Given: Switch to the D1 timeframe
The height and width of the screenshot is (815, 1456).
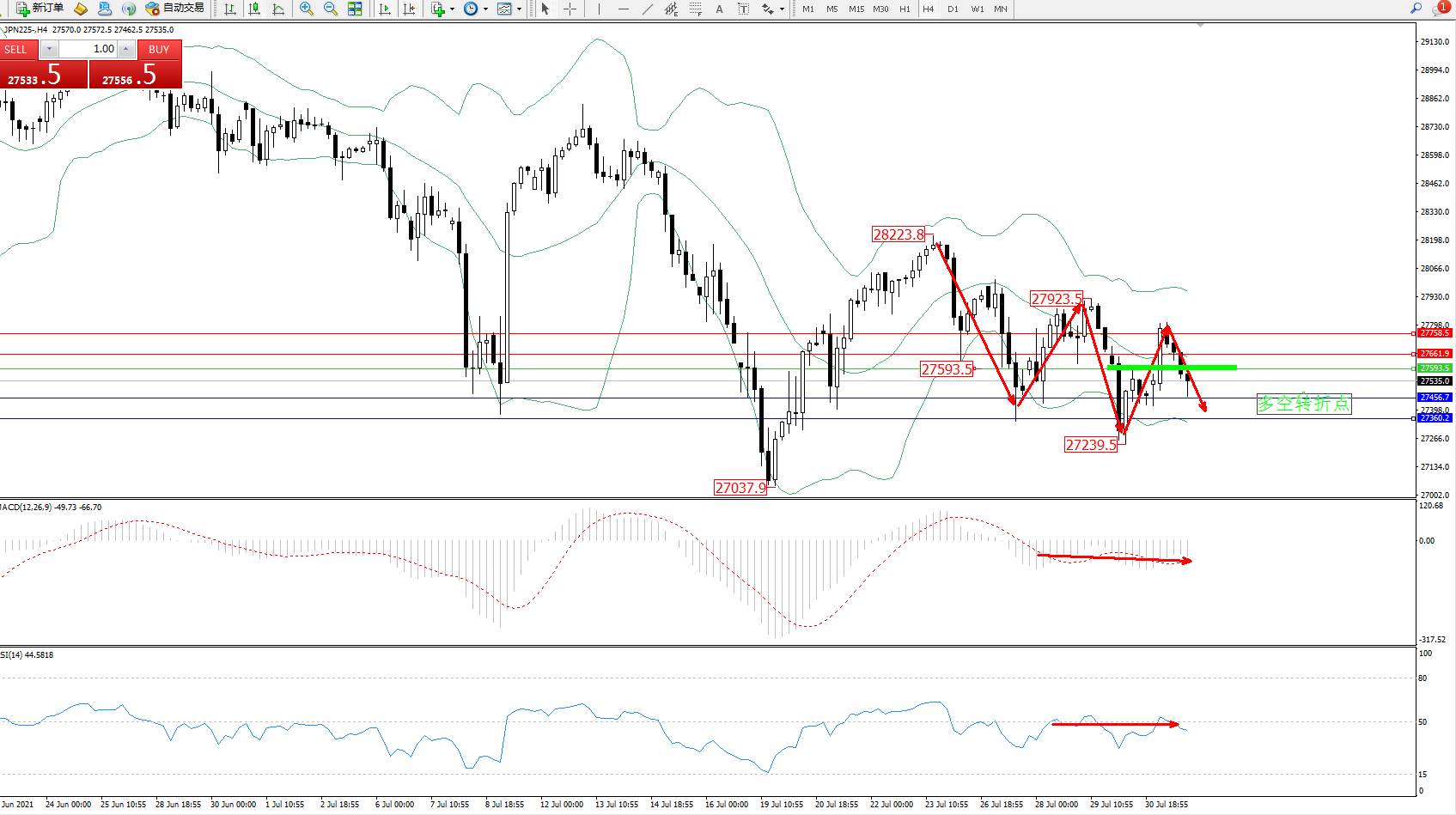Looking at the screenshot, I should pos(953,9).
